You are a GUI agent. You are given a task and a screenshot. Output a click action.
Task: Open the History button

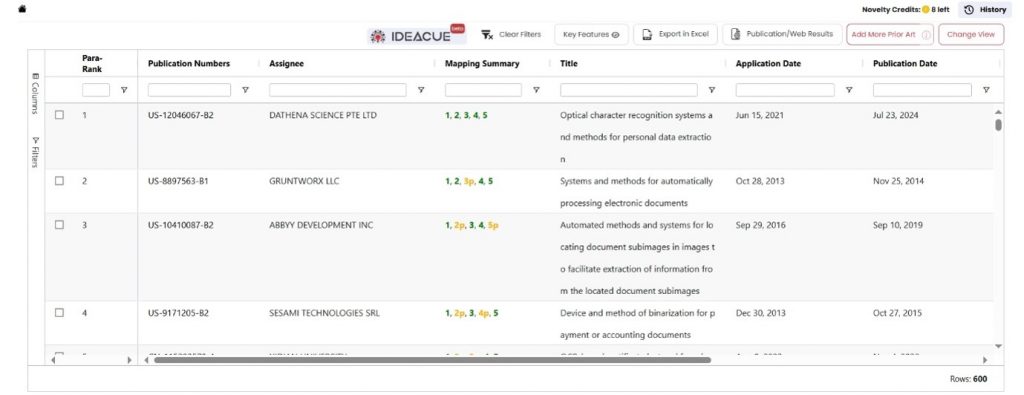tap(985, 10)
